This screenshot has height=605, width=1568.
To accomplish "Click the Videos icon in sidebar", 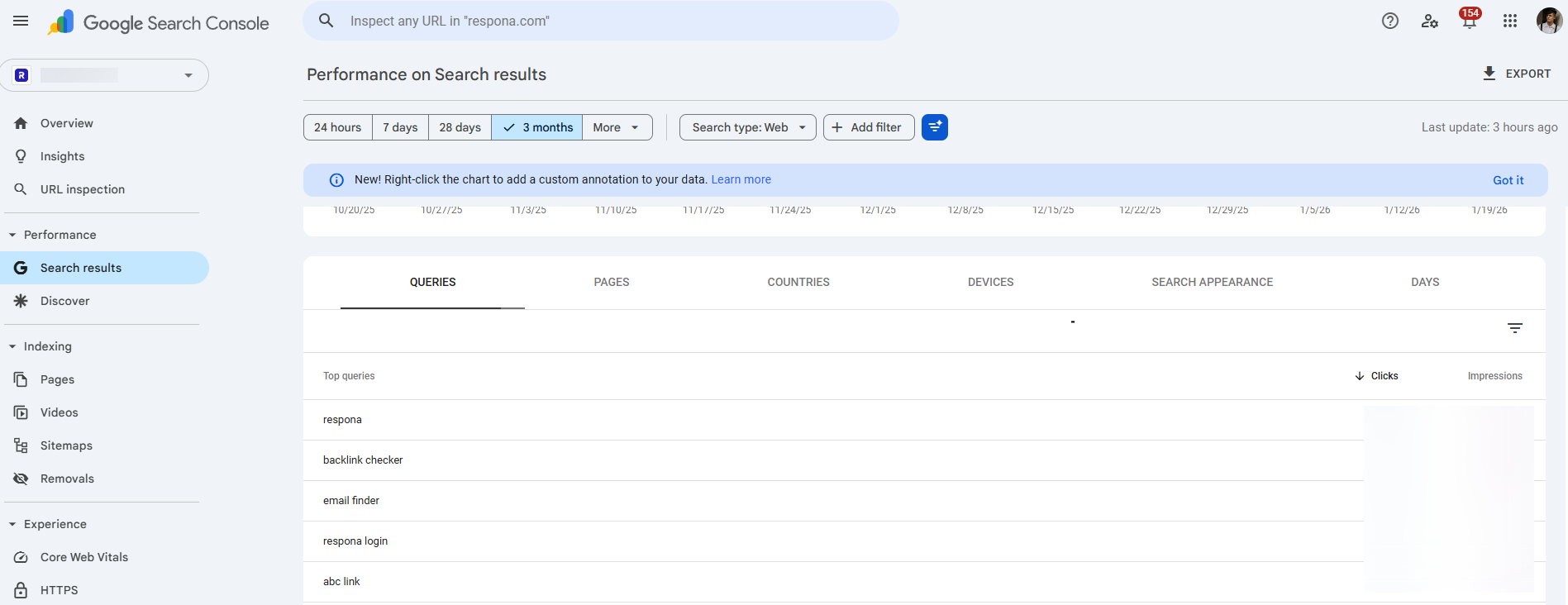I will pos(21,412).
